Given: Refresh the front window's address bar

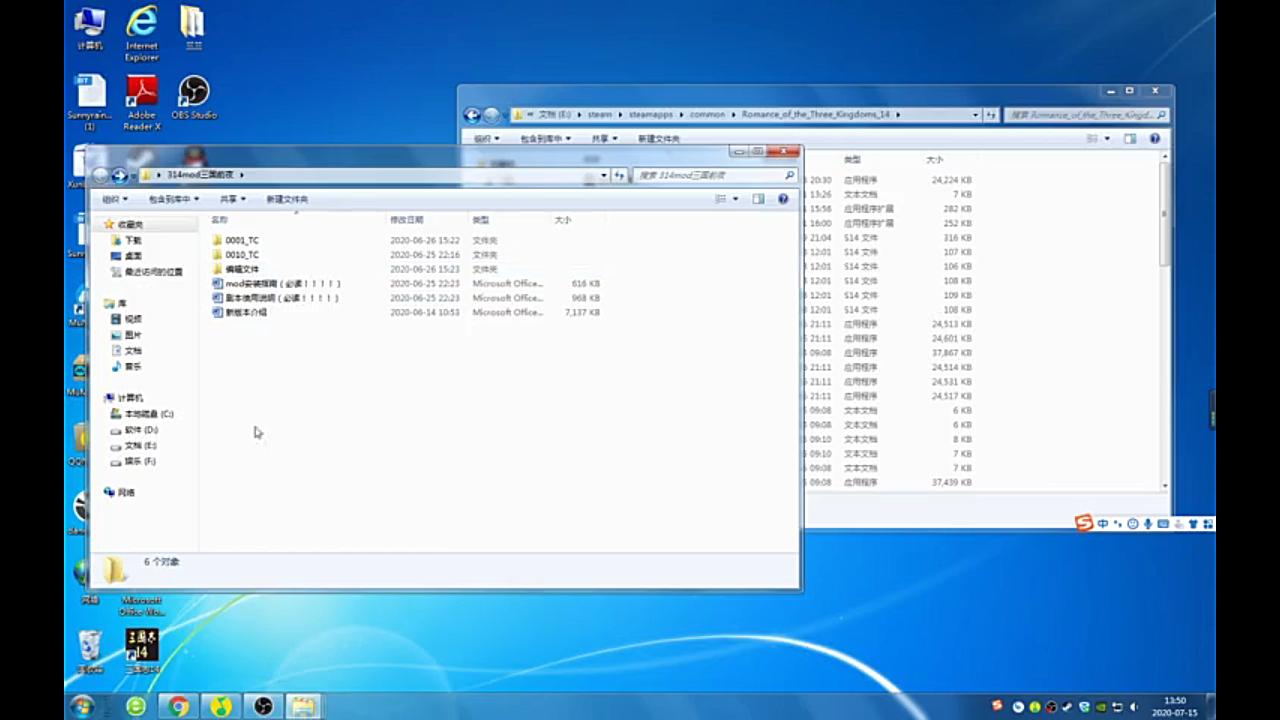Looking at the screenshot, I should 619,175.
